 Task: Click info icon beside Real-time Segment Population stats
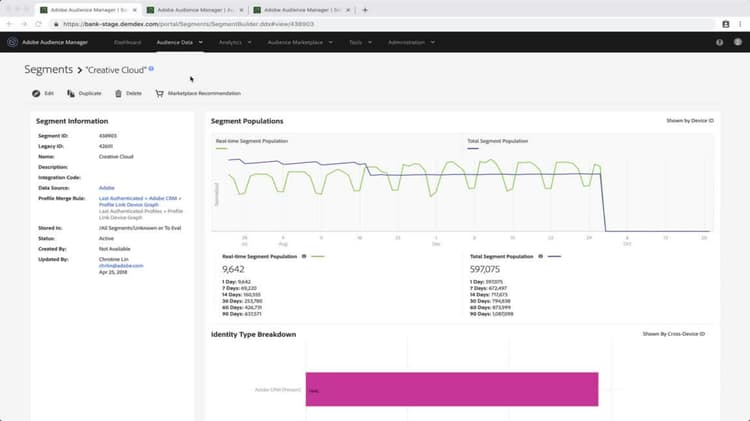coord(304,256)
